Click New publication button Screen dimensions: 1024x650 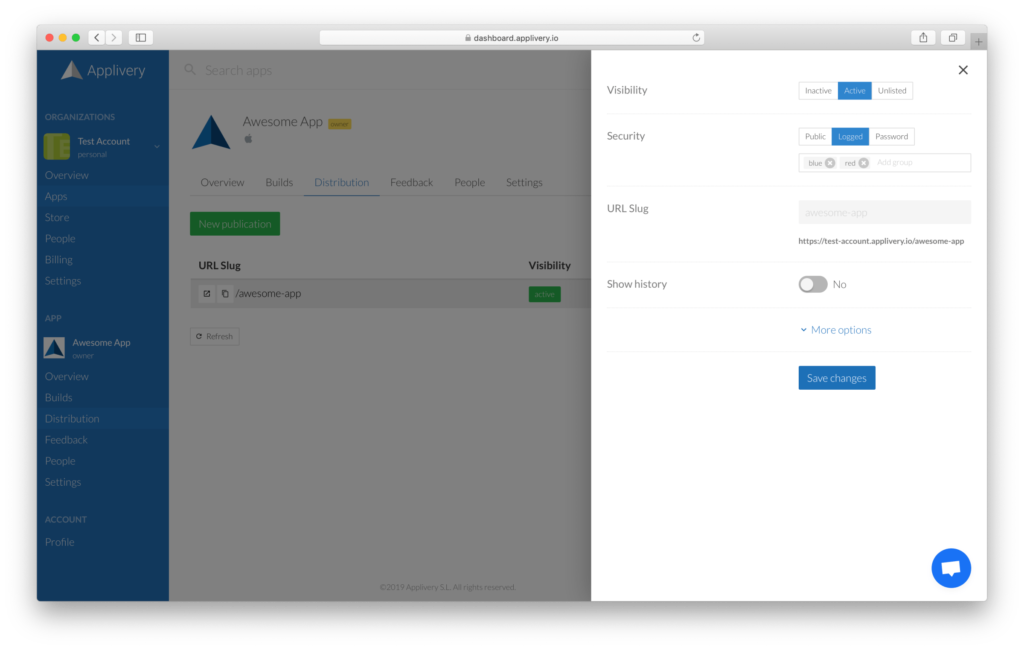tap(234, 223)
